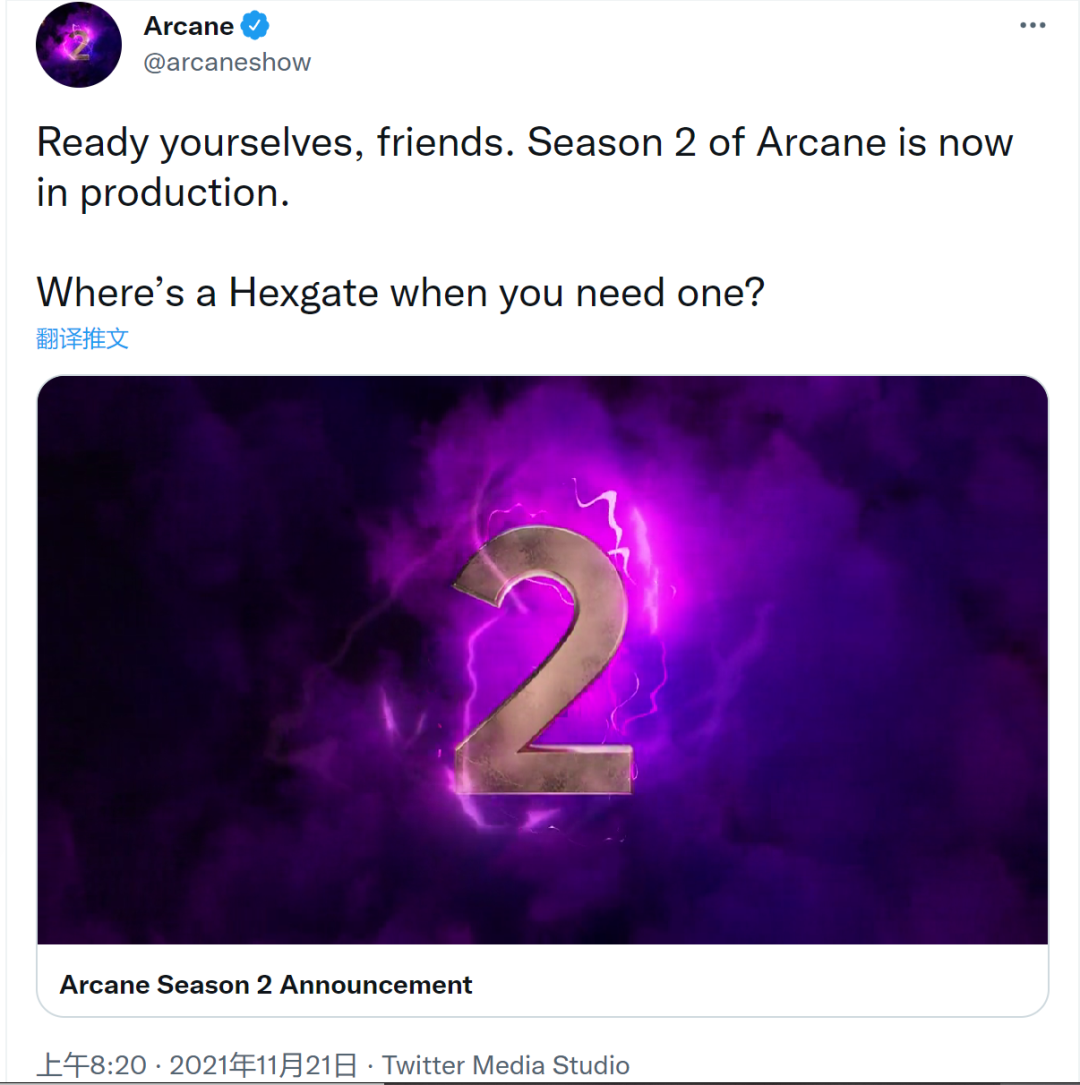The height and width of the screenshot is (1085, 1080).
Task: Open the Twitter Media Studio source link
Action: 506,1065
